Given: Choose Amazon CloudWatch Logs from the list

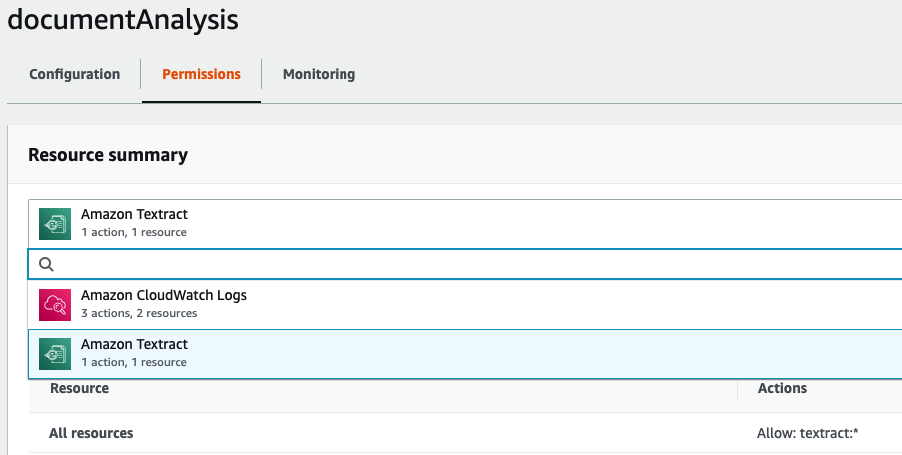Looking at the screenshot, I should (465, 305).
